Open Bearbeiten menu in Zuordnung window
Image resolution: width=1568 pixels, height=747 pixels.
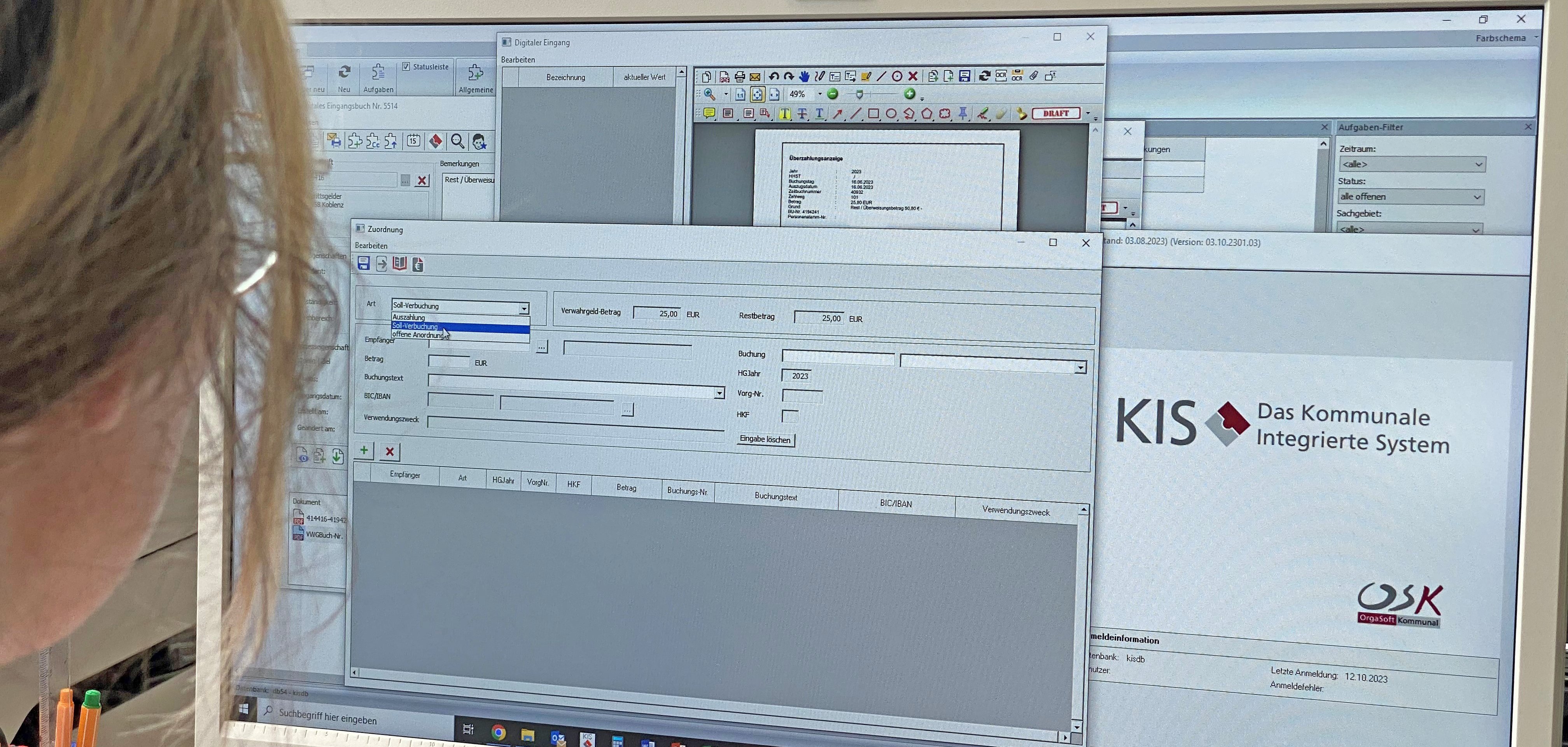(371, 245)
